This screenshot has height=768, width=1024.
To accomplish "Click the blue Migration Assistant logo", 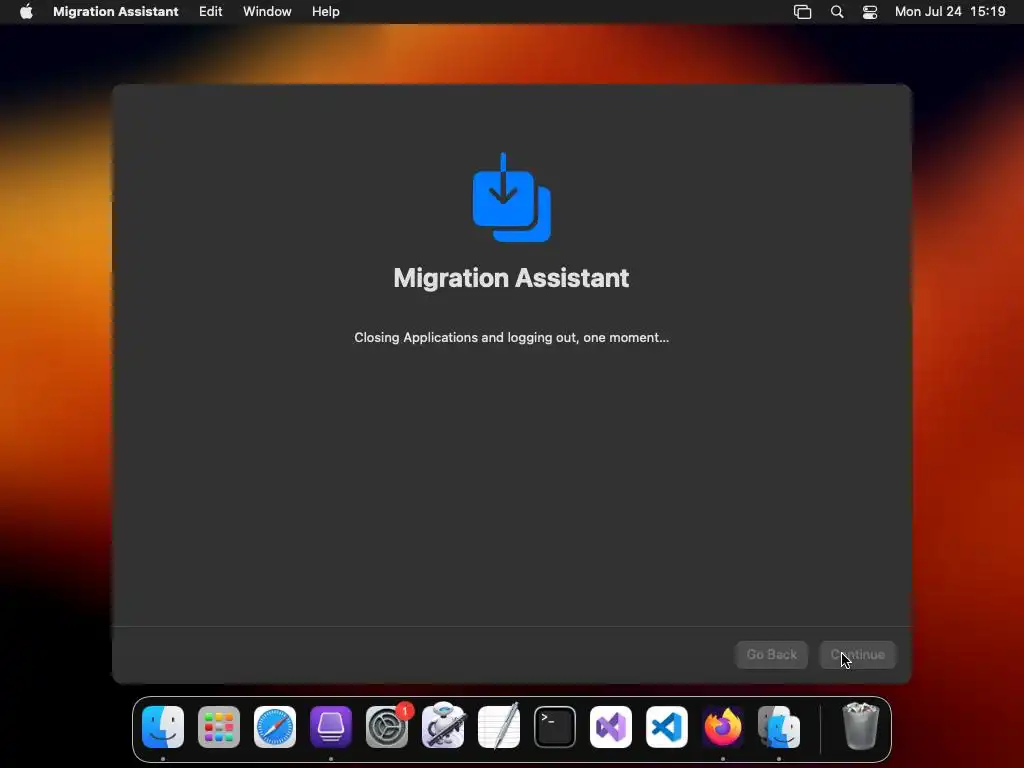I will pos(511,198).
